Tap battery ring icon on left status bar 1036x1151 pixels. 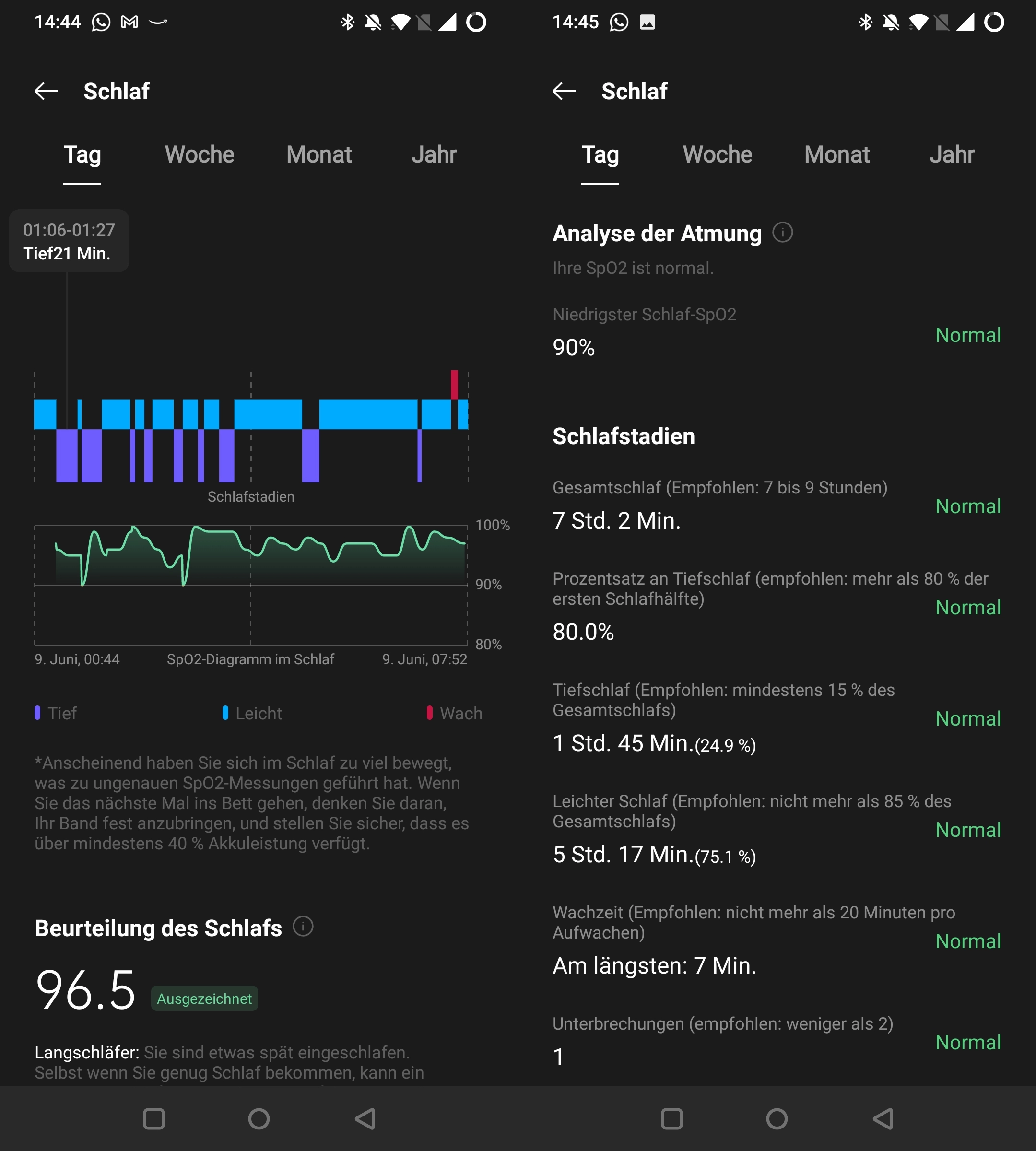pyautogui.click(x=476, y=22)
